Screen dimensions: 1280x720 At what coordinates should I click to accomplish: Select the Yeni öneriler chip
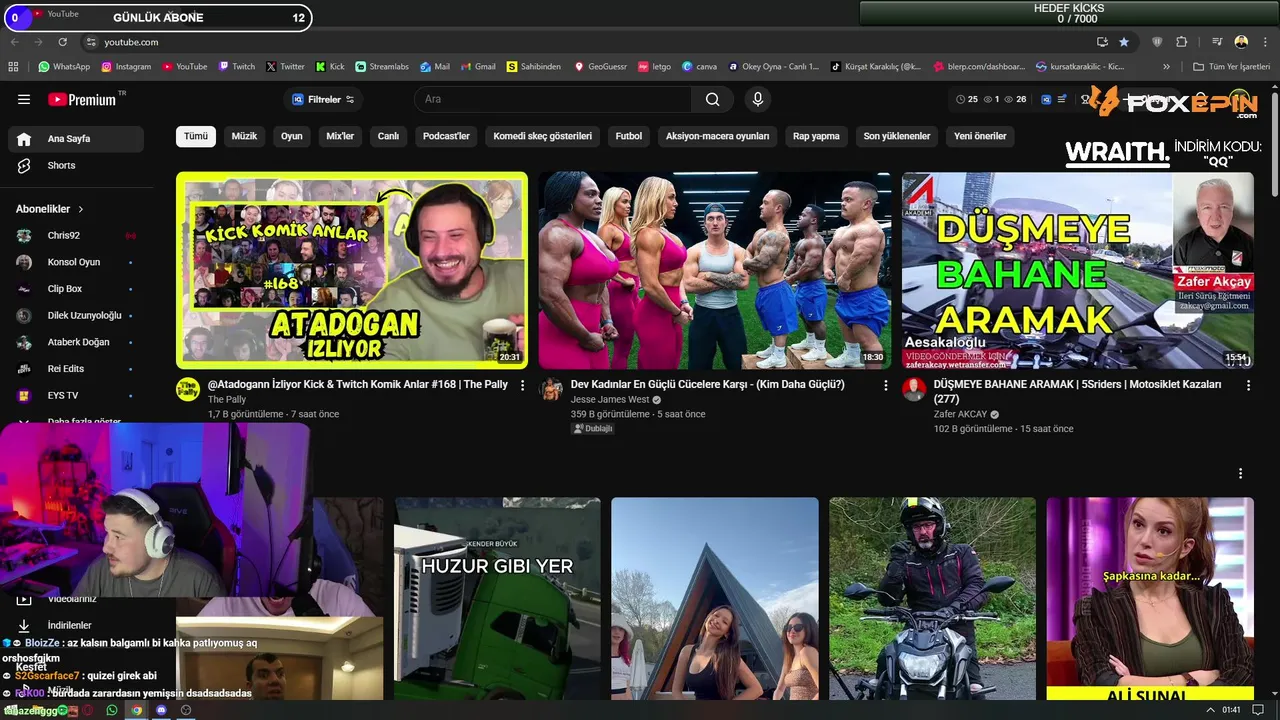click(x=980, y=136)
